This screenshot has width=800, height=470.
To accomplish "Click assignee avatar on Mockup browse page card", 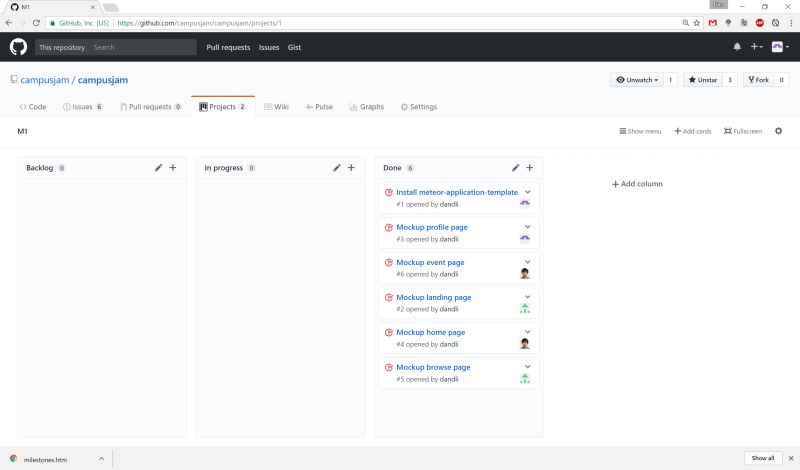I will [x=524, y=378].
